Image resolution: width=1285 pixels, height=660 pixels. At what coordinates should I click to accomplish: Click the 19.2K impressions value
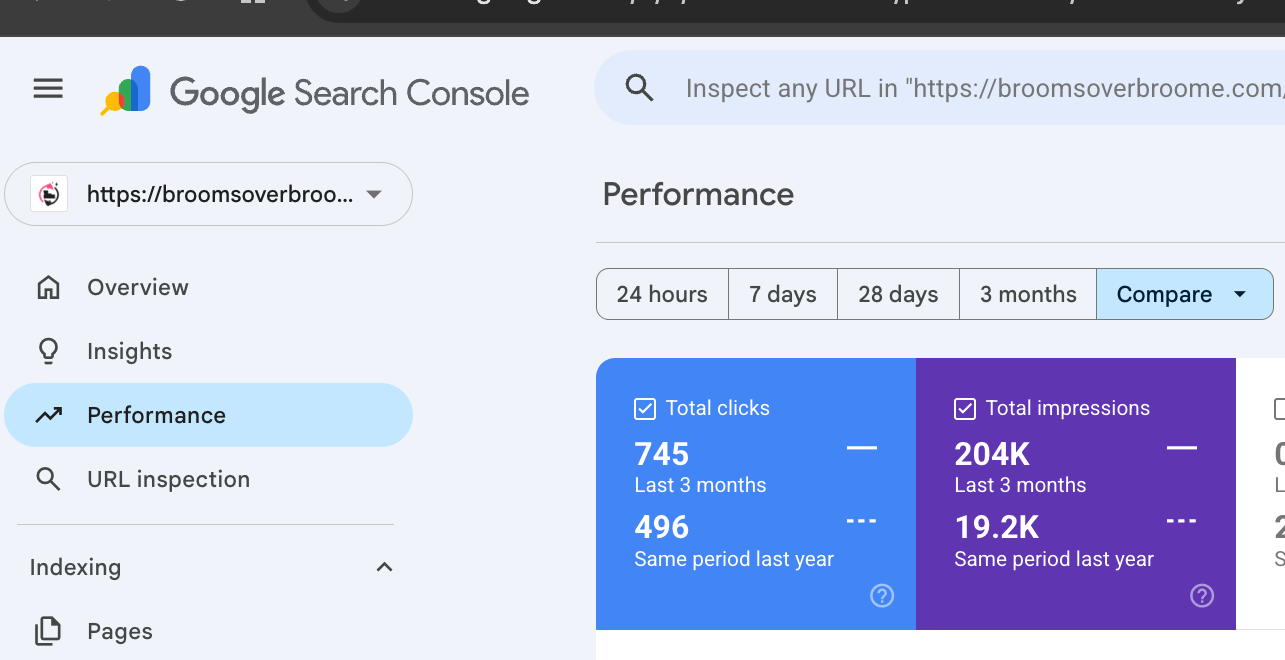coord(997,527)
